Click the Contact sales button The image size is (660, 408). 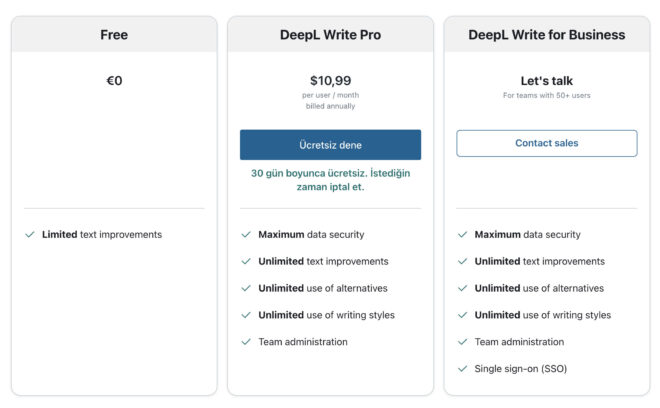click(x=546, y=143)
